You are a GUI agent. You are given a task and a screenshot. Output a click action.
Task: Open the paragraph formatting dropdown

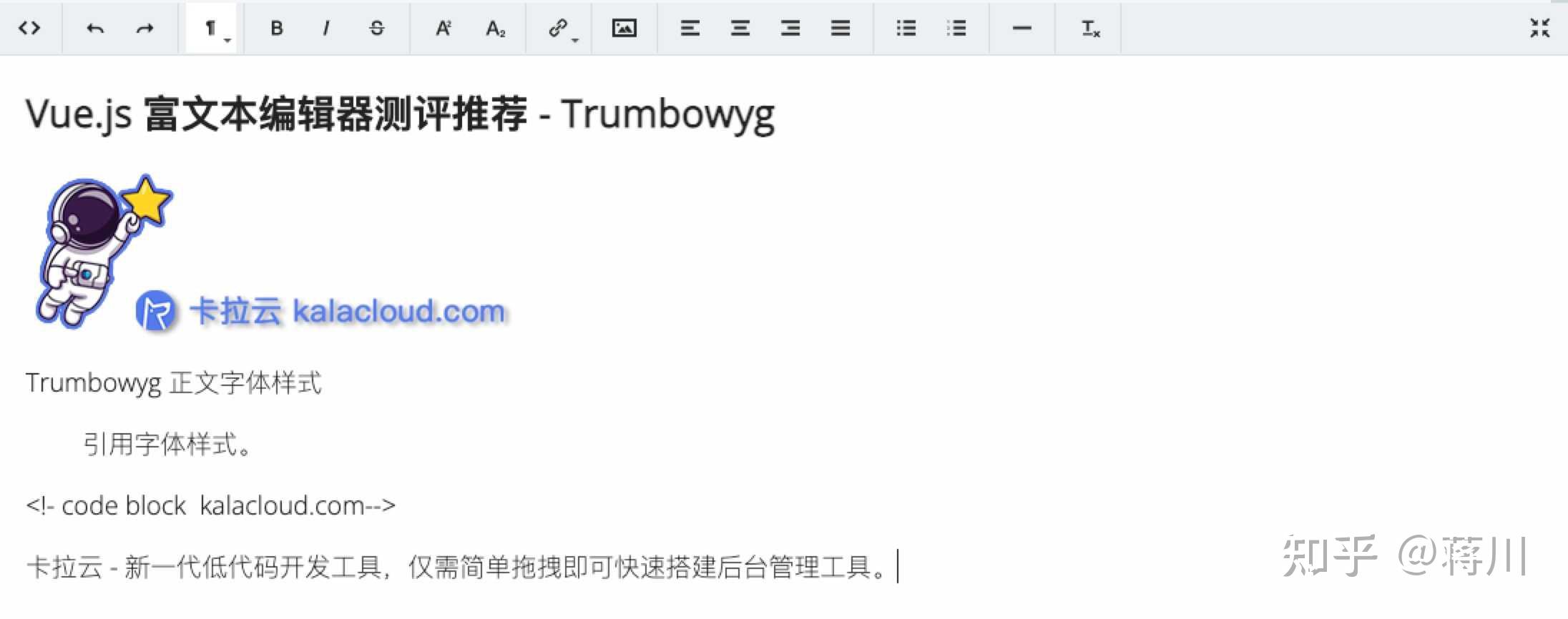(x=211, y=28)
